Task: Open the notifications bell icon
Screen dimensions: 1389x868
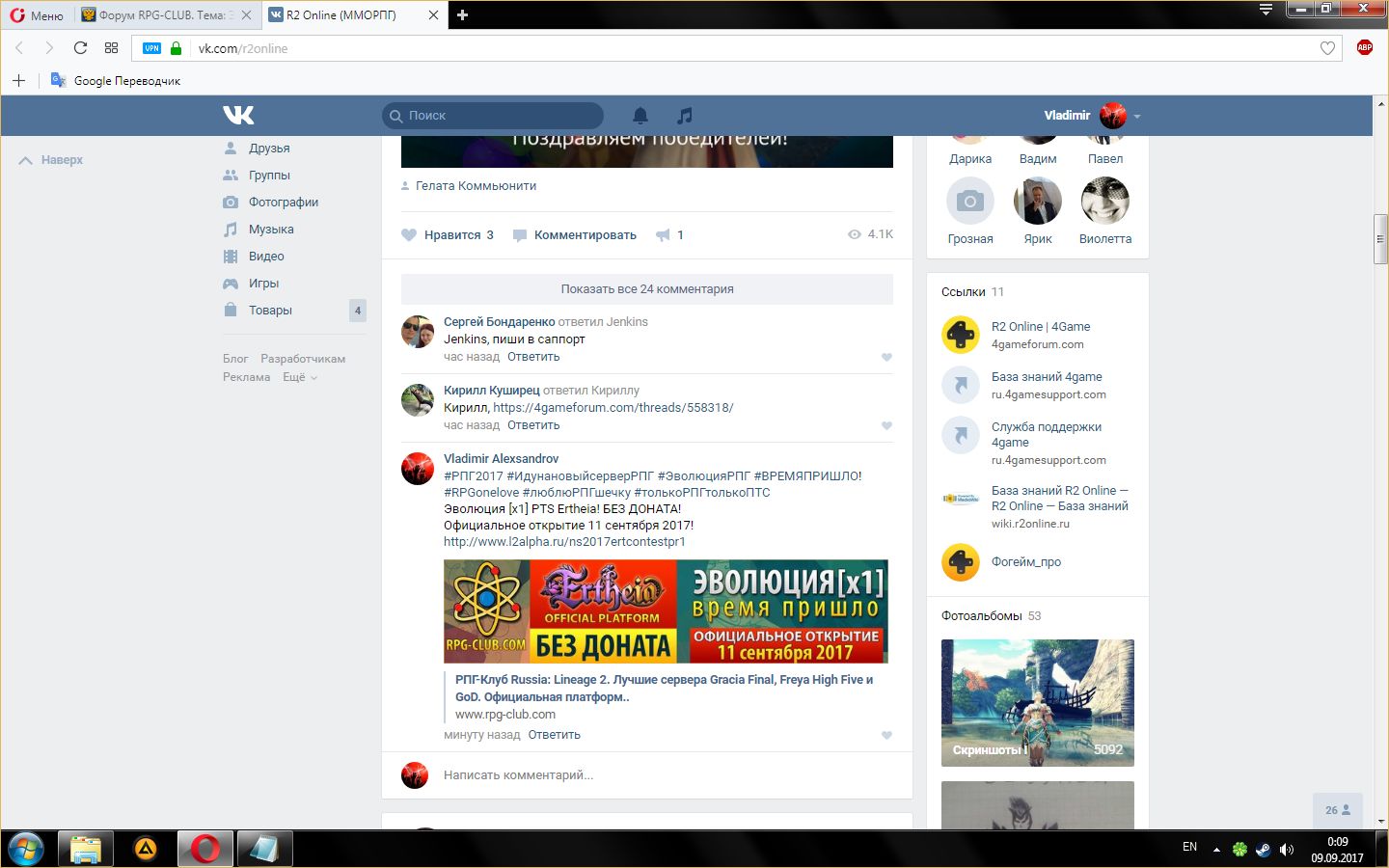Action: tap(640, 116)
